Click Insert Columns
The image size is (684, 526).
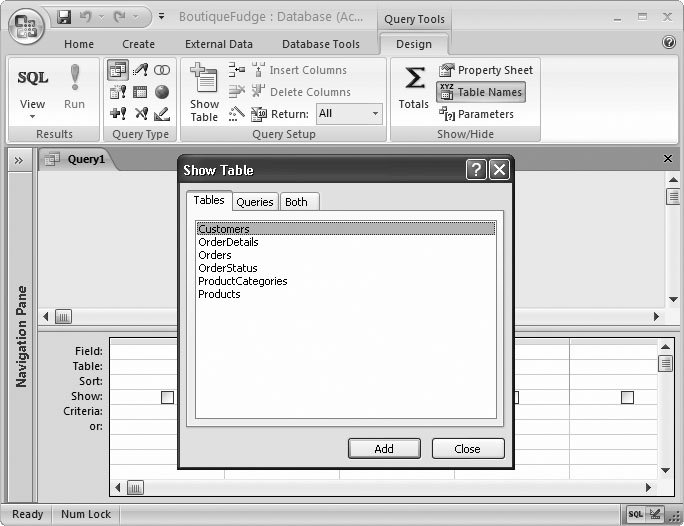pos(299,70)
